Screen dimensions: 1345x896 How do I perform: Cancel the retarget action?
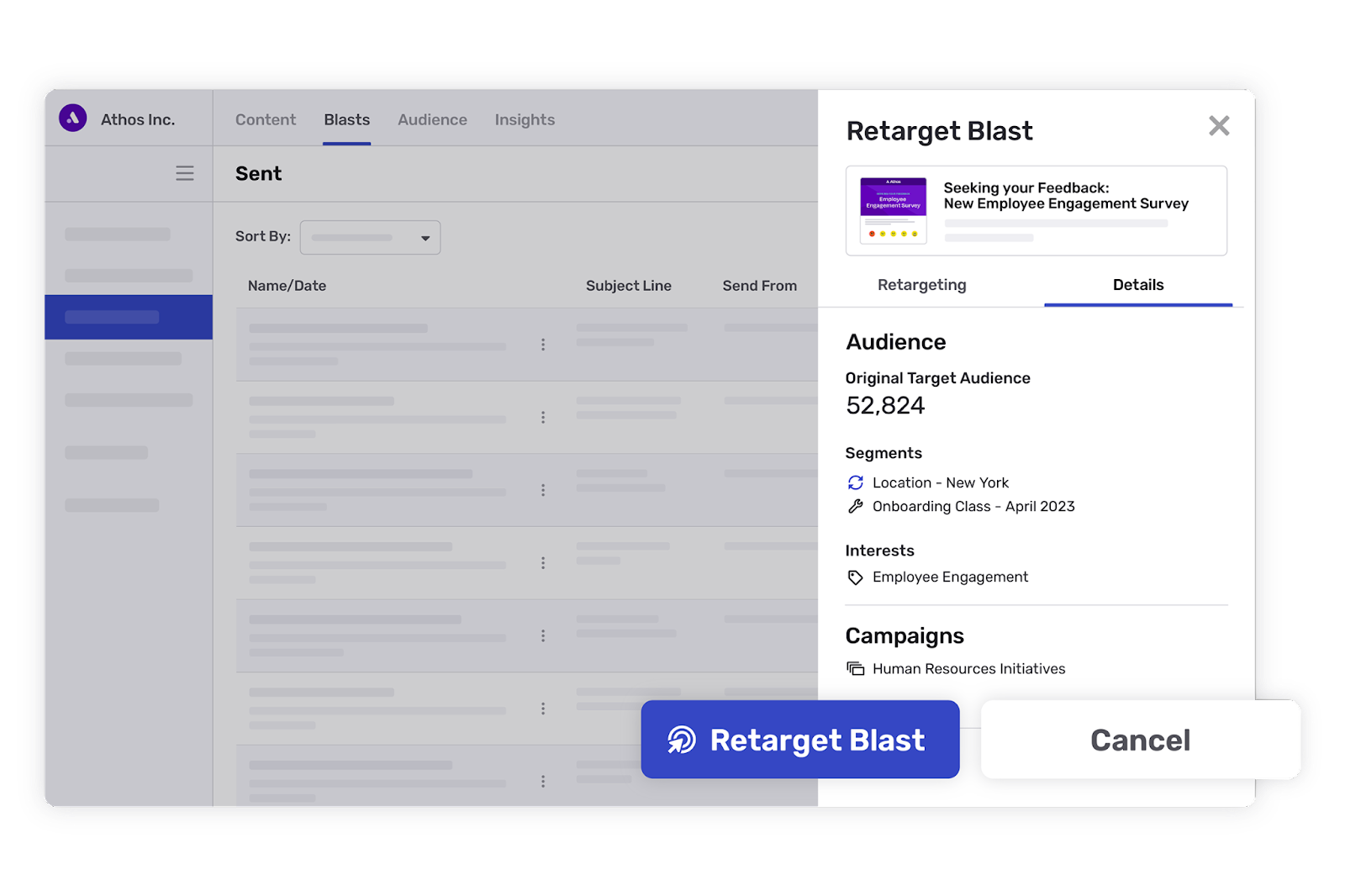pyautogui.click(x=1139, y=740)
